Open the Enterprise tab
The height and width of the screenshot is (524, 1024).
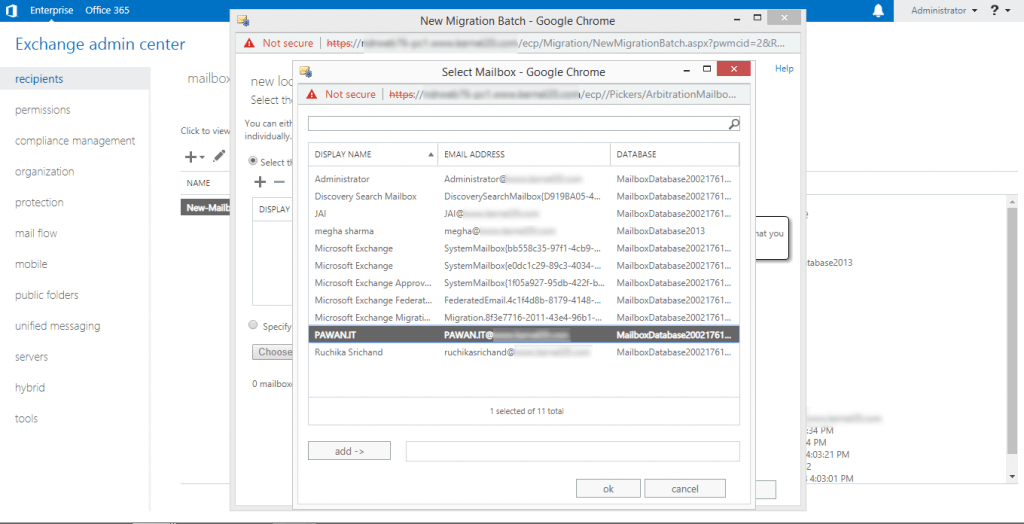[x=52, y=10]
